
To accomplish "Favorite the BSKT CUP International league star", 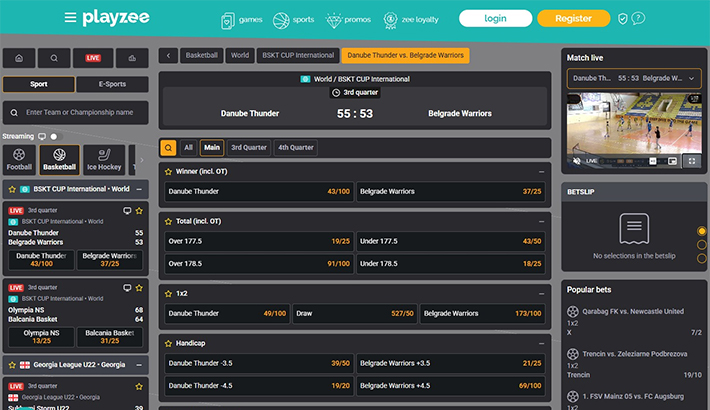I will point(12,189).
